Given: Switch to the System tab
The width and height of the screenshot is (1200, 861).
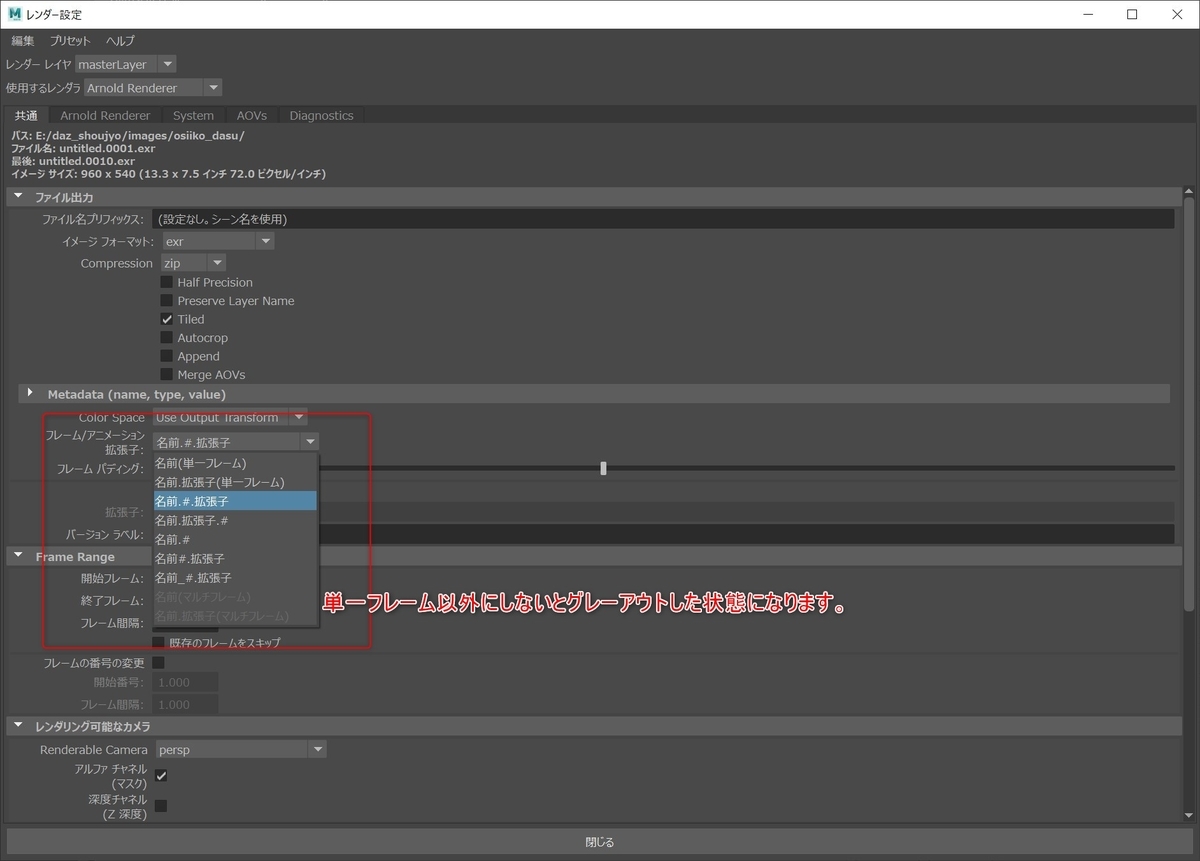Looking at the screenshot, I should click(193, 116).
